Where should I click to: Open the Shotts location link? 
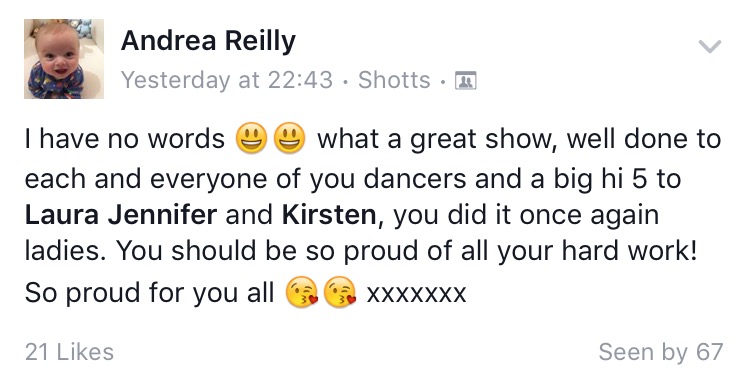tap(394, 80)
